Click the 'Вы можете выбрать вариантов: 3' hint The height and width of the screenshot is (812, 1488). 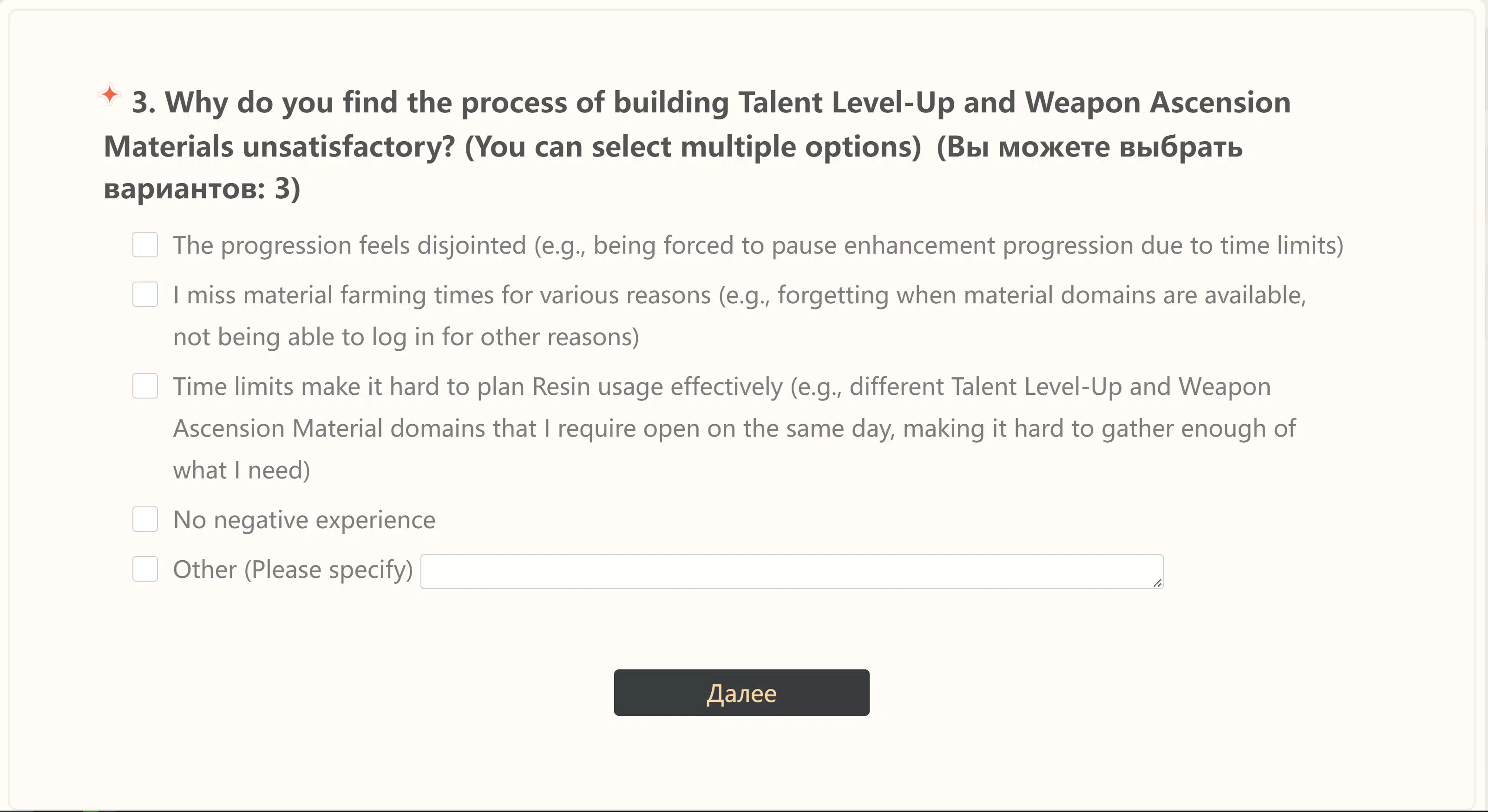pos(673,167)
